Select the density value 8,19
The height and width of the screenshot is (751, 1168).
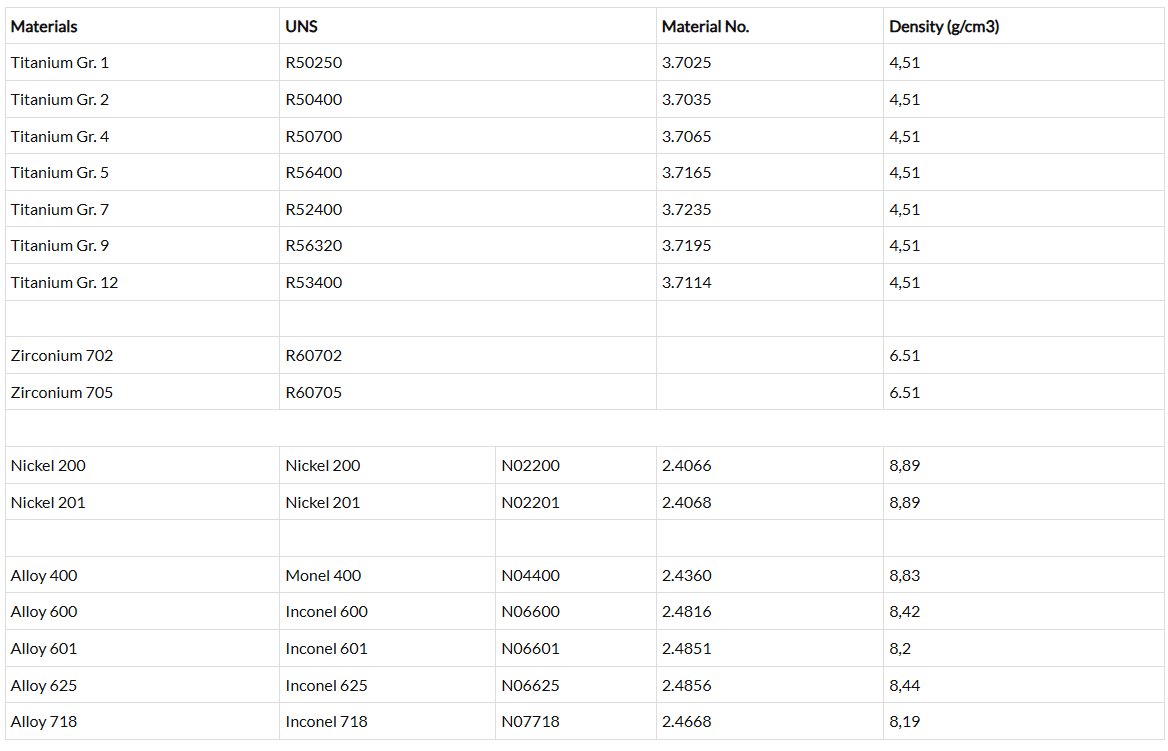click(x=904, y=722)
